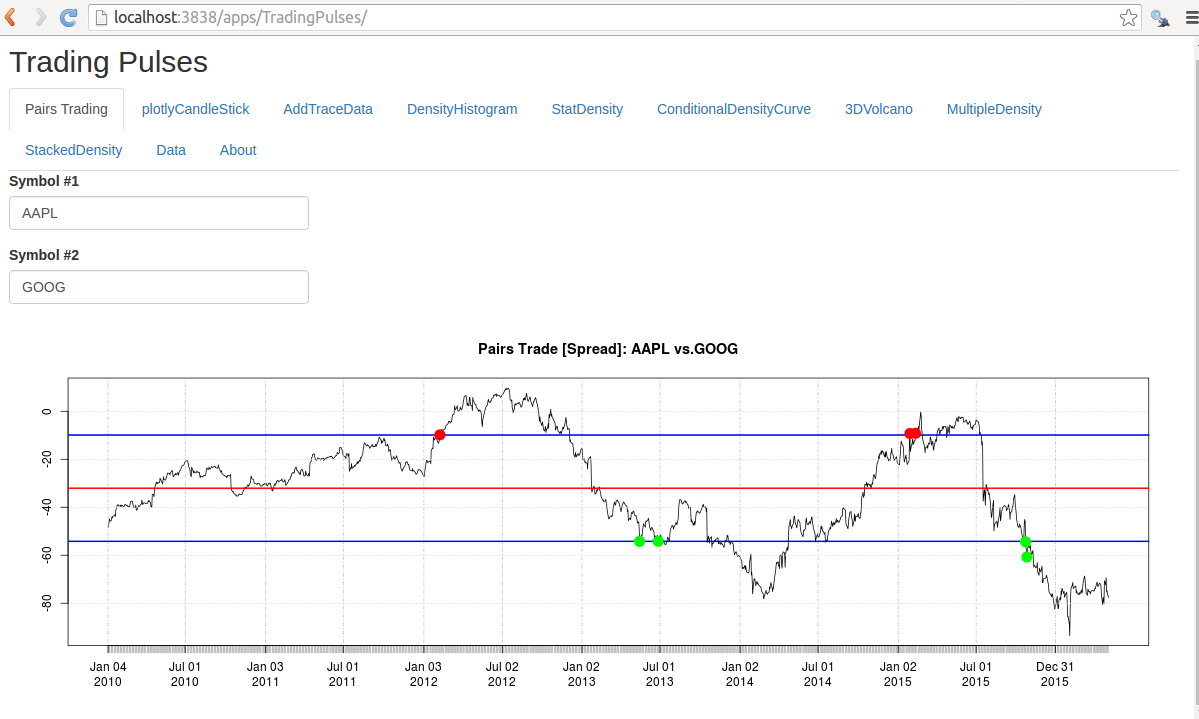Switch to the 3DVolcano tab

point(878,109)
